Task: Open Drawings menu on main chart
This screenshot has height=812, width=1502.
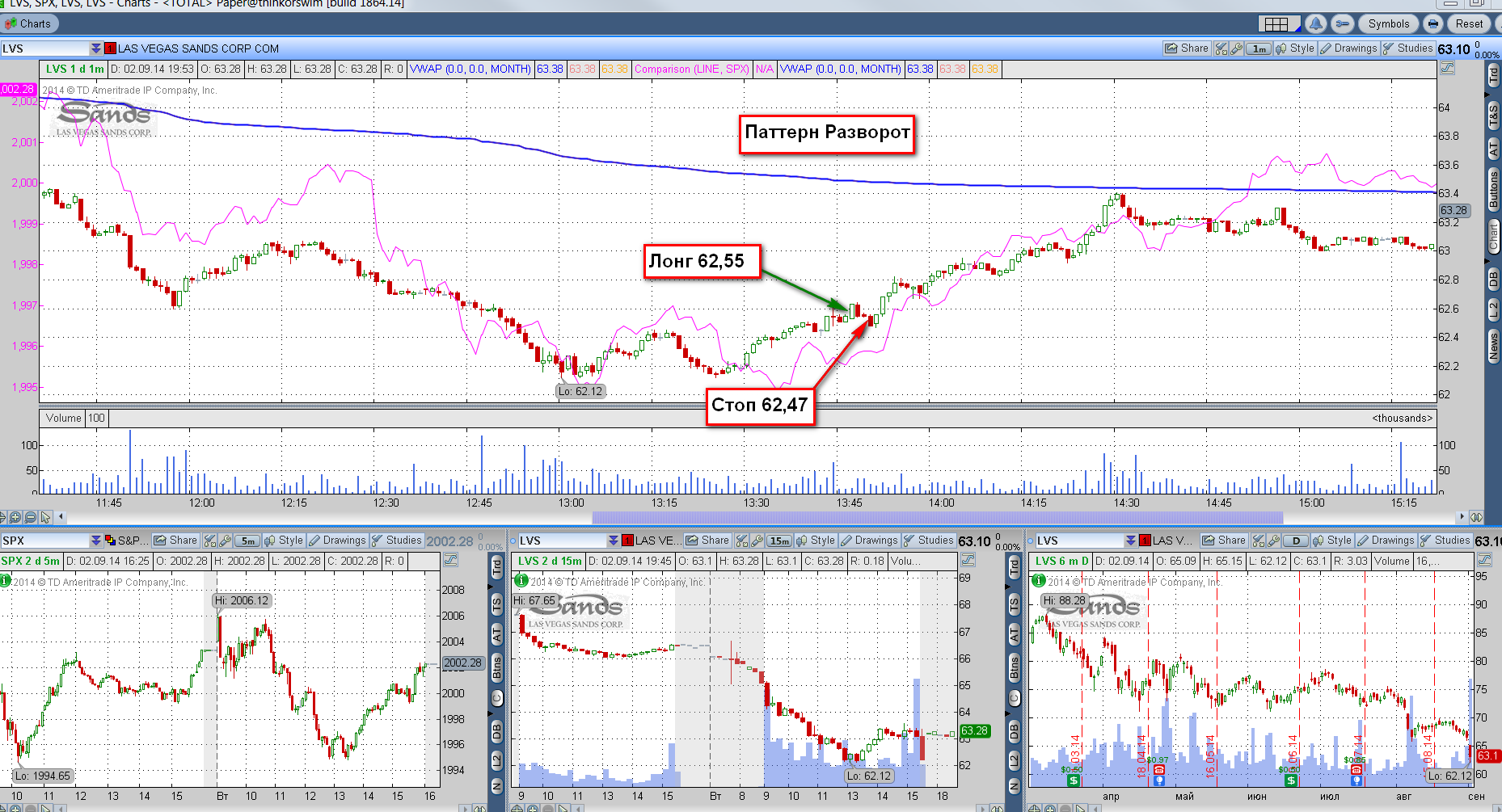Action: point(1348,48)
